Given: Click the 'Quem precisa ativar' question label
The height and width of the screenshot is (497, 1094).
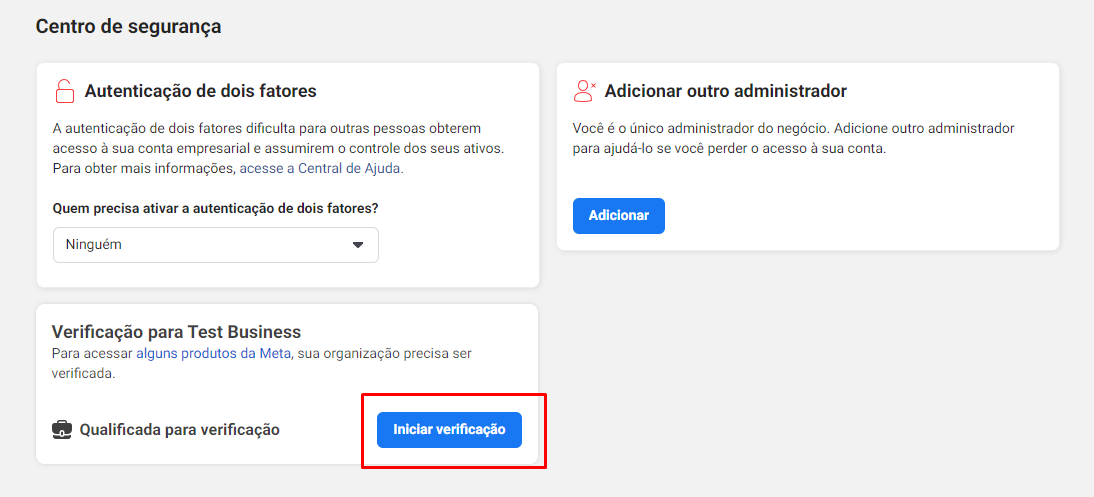Looking at the screenshot, I should click(216, 208).
